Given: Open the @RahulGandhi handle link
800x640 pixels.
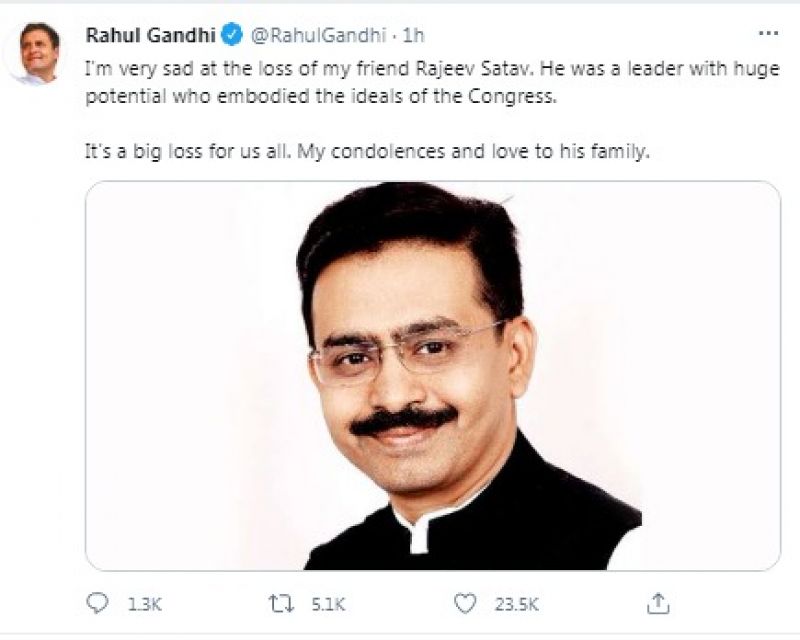Looking at the screenshot, I should 318,35.
